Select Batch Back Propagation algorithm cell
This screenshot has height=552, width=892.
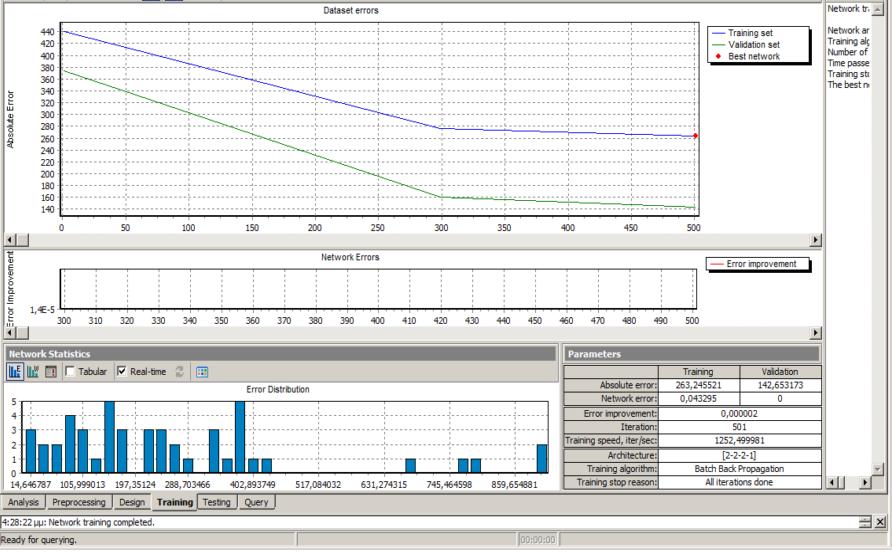pyautogui.click(x=739, y=469)
